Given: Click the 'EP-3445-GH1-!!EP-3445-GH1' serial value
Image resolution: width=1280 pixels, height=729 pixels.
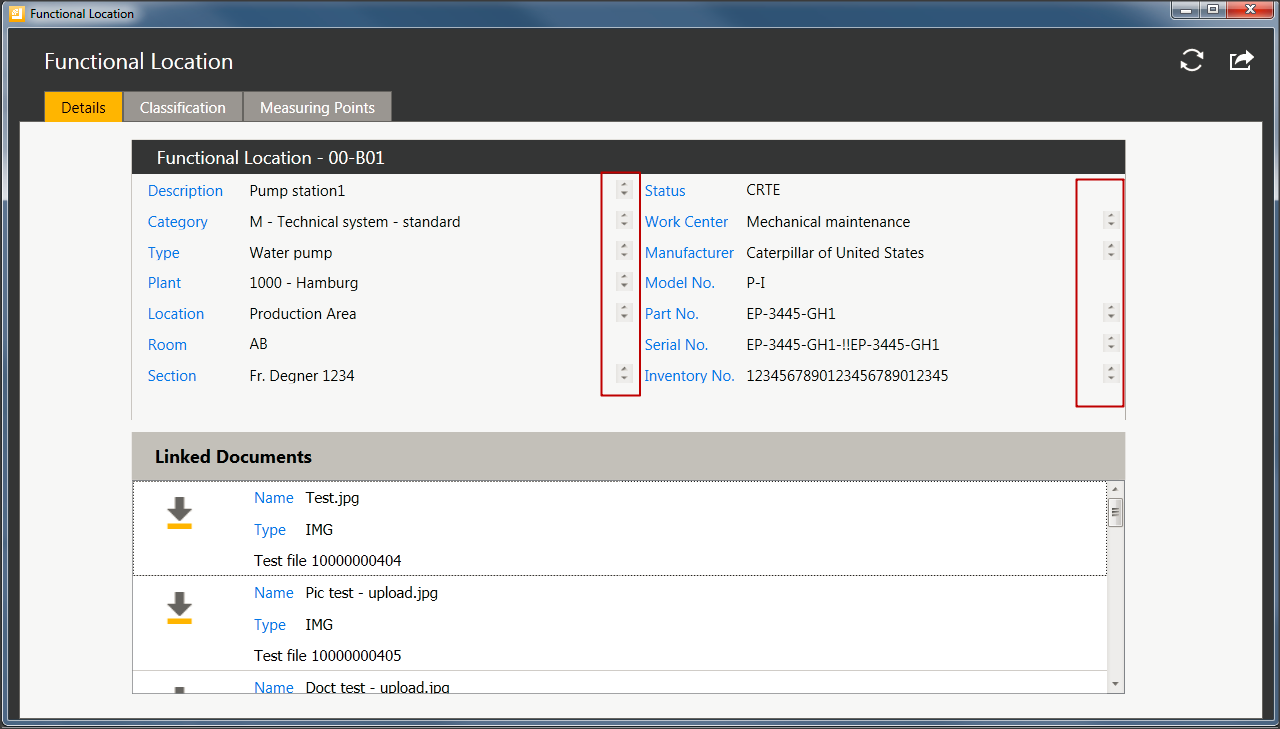Looking at the screenshot, I should (x=843, y=345).
